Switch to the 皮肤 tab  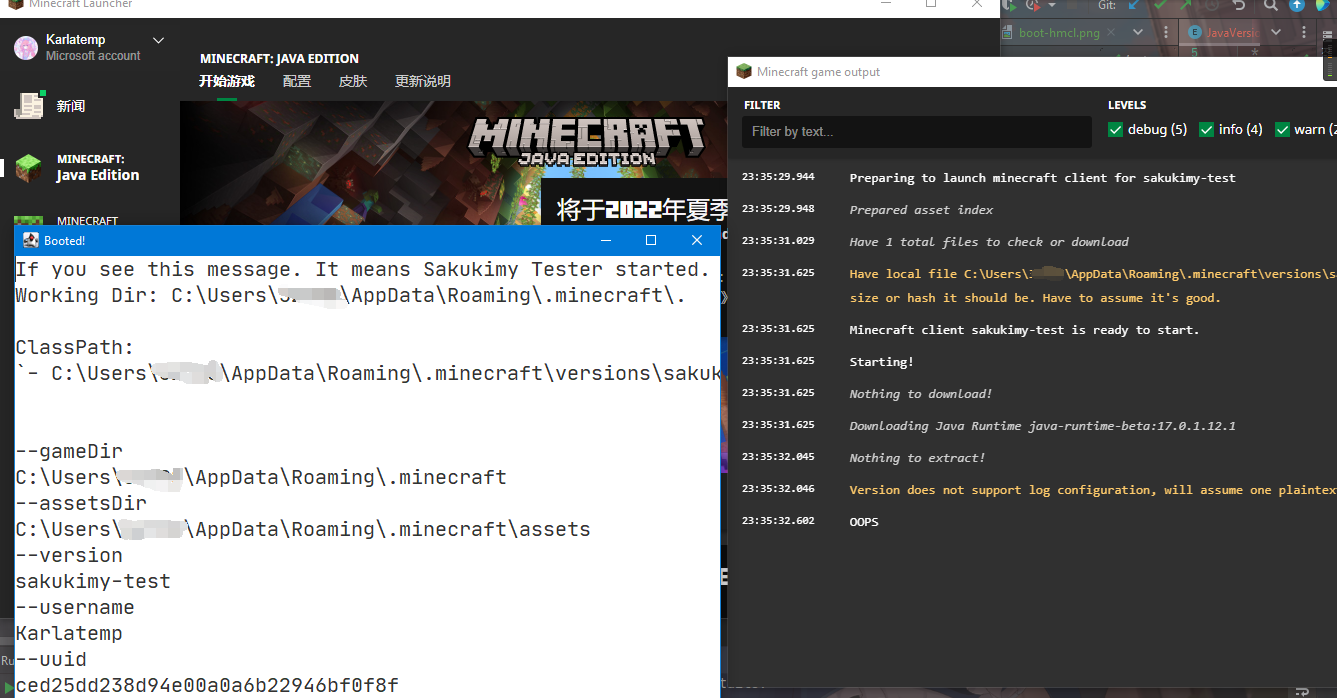[x=353, y=81]
